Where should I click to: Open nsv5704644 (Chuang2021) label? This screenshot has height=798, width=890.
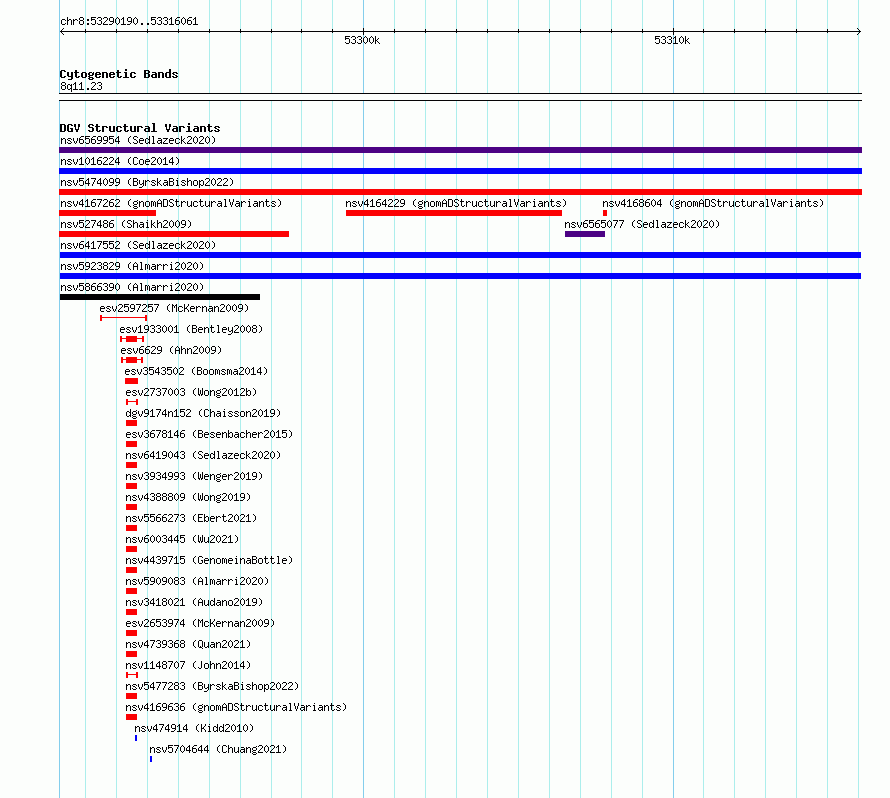(219, 749)
